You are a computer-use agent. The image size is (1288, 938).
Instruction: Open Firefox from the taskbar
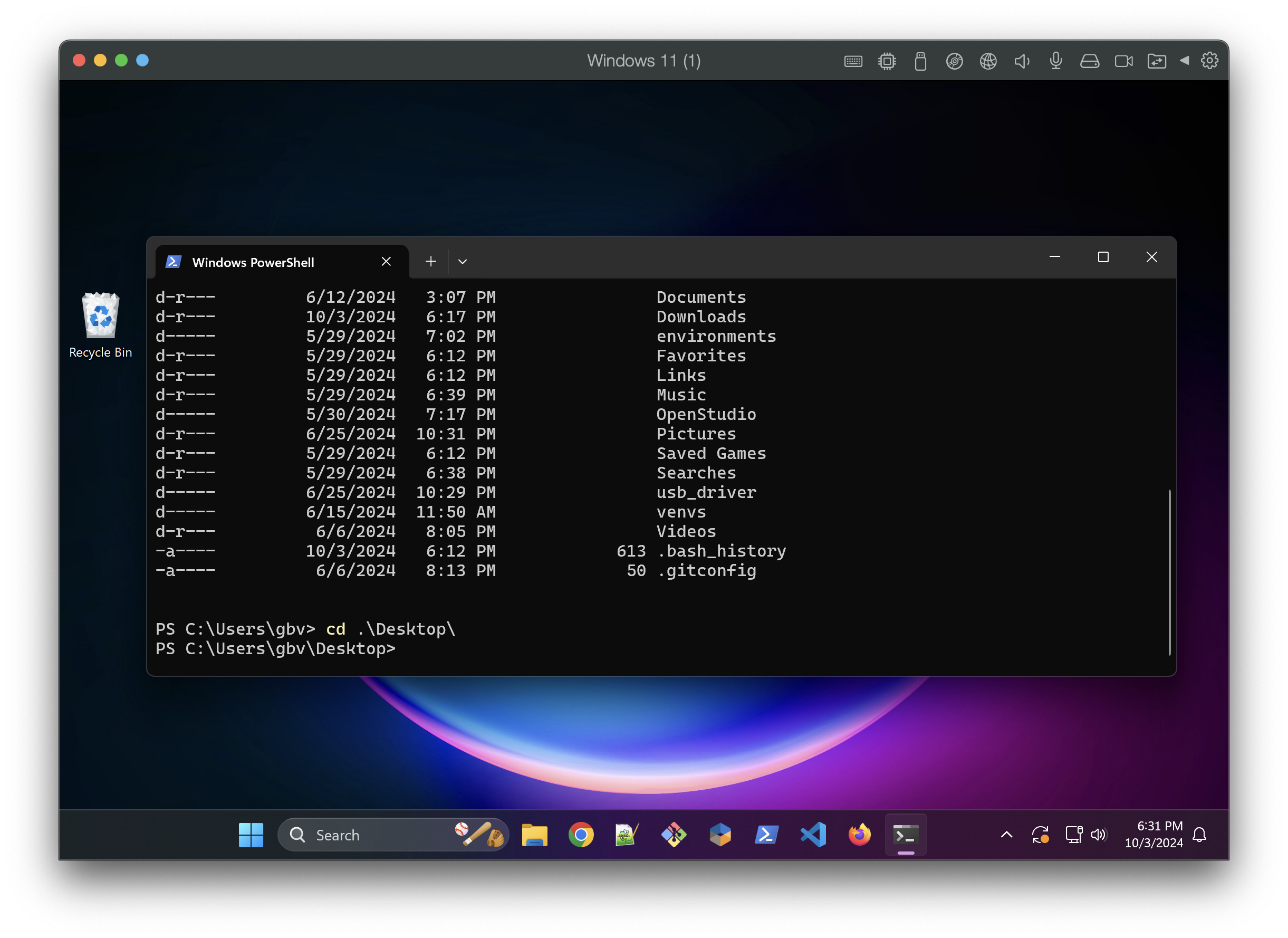click(x=859, y=835)
